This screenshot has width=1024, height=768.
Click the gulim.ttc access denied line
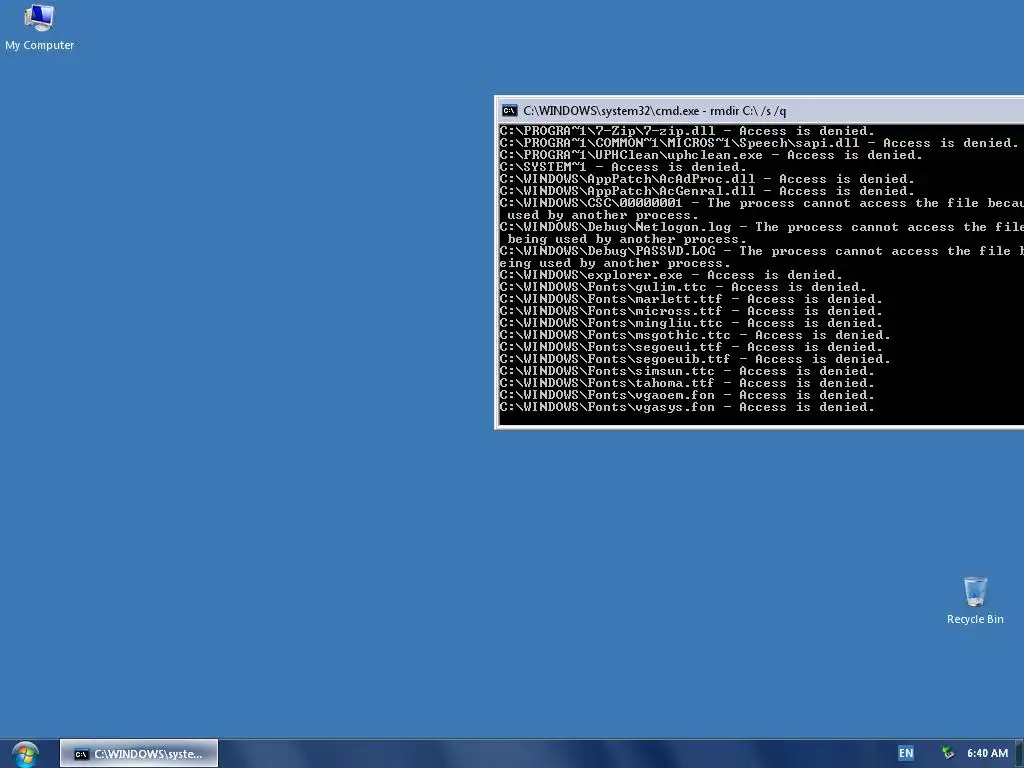click(x=682, y=287)
